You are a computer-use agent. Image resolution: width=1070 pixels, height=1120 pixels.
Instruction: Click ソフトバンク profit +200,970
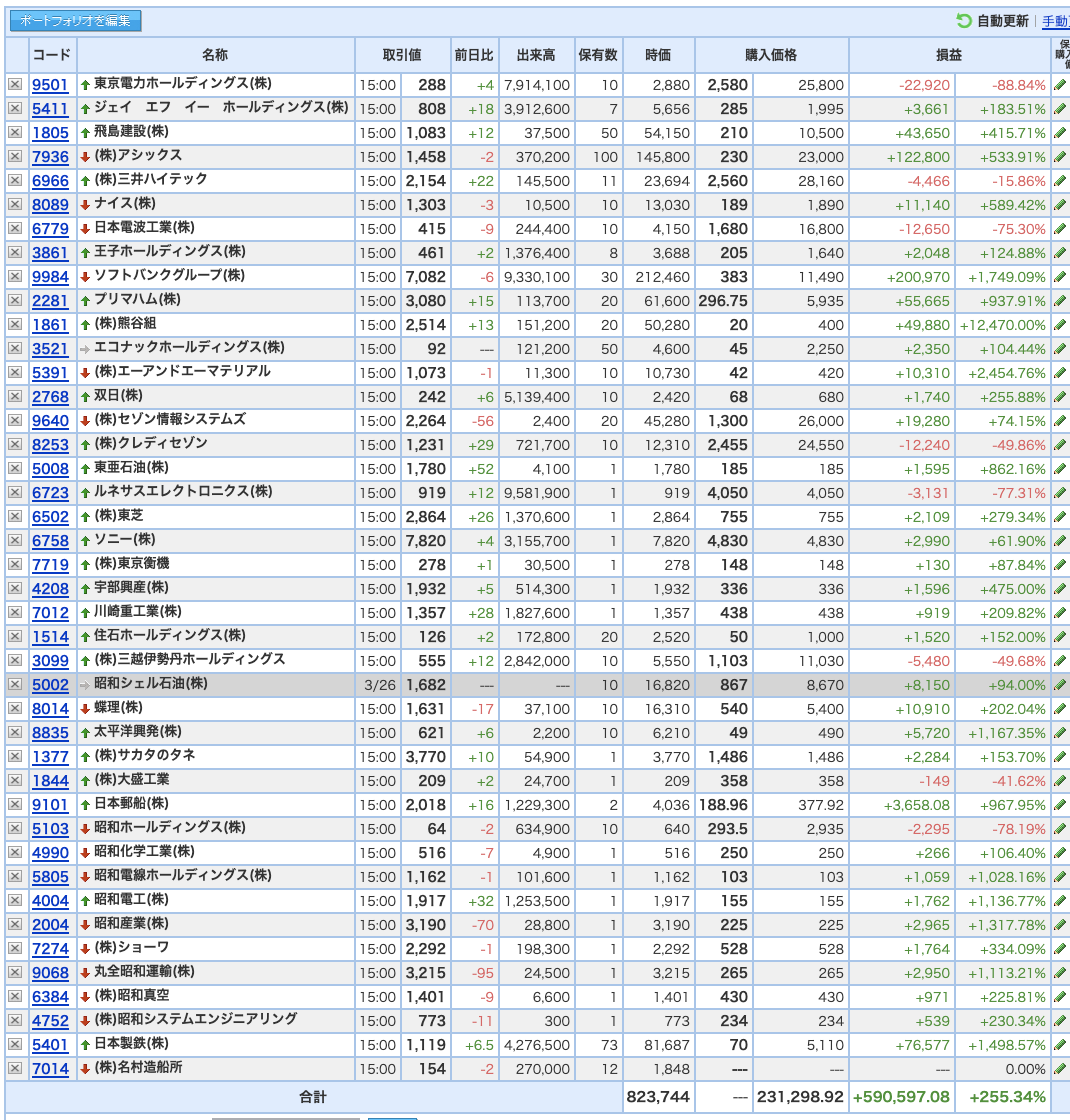click(919, 277)
